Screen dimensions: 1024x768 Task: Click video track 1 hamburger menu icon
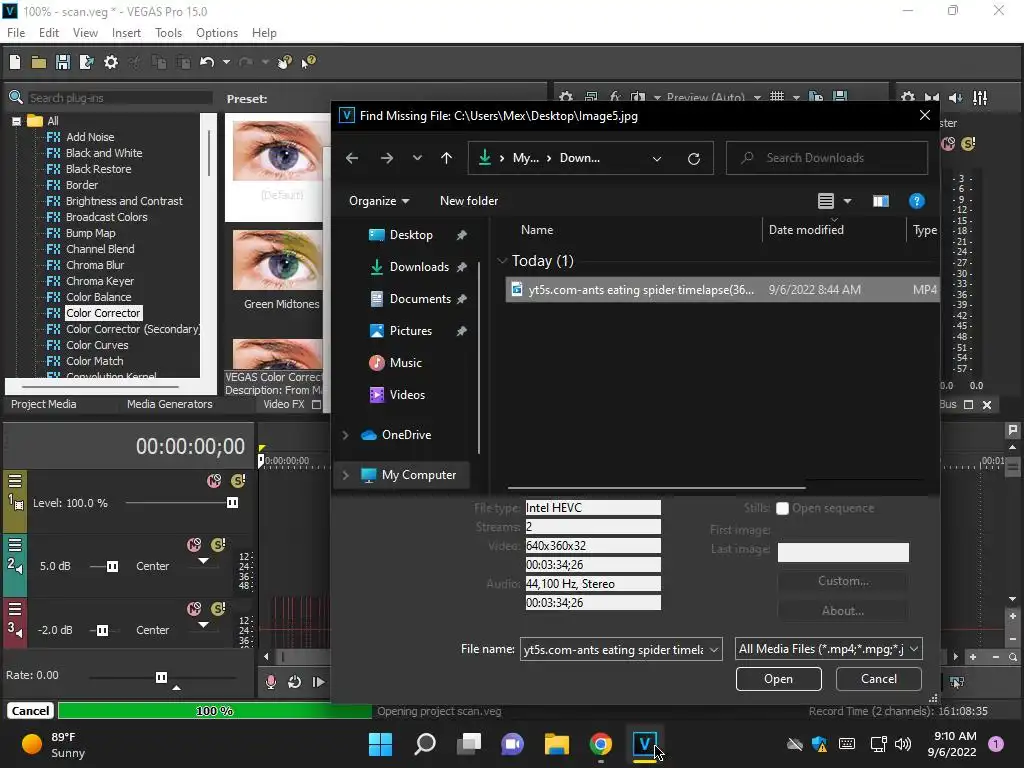pyautogui.click(x=15, y=481)
